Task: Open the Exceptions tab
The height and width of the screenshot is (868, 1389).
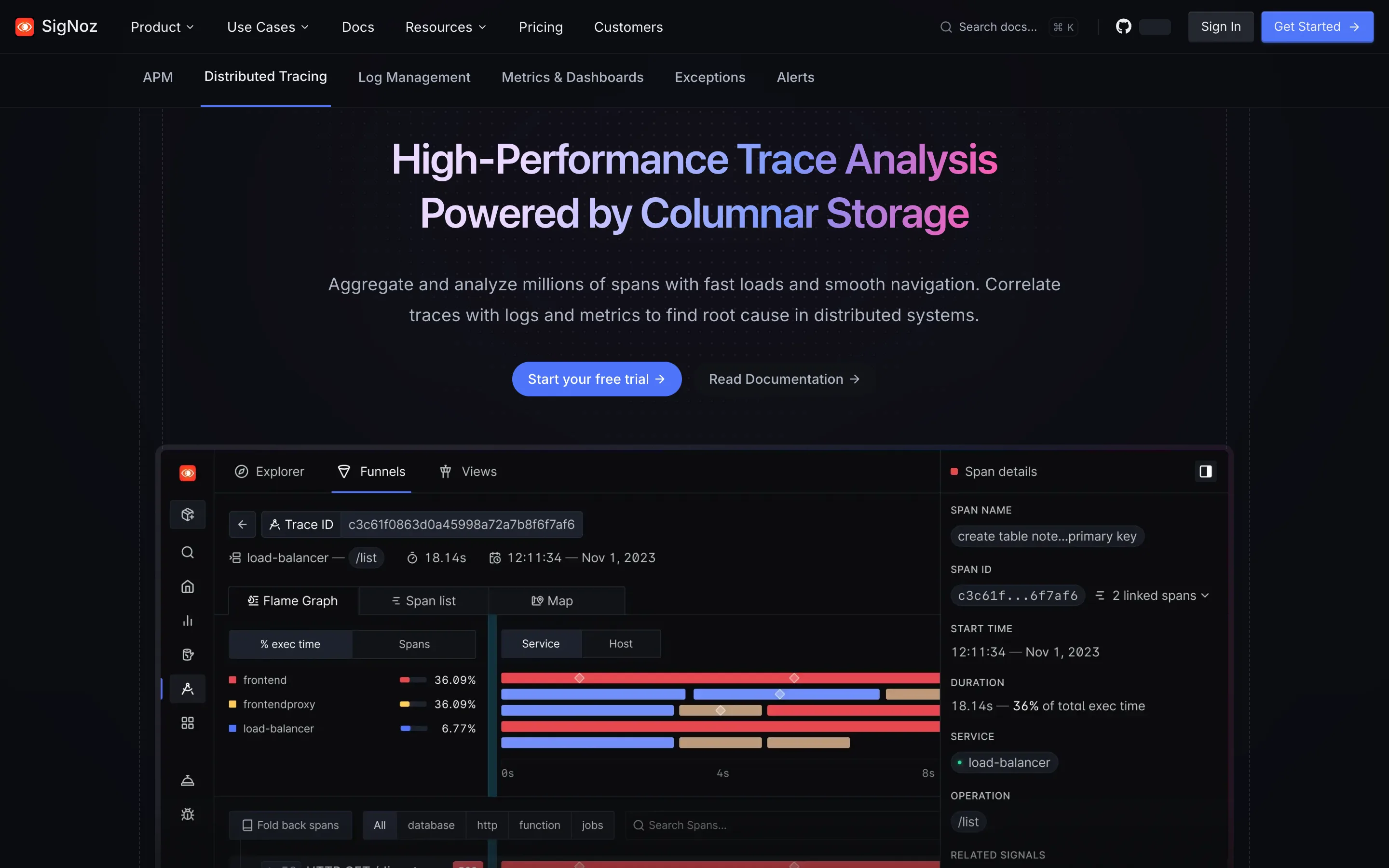Action: [x=710, y=77]
